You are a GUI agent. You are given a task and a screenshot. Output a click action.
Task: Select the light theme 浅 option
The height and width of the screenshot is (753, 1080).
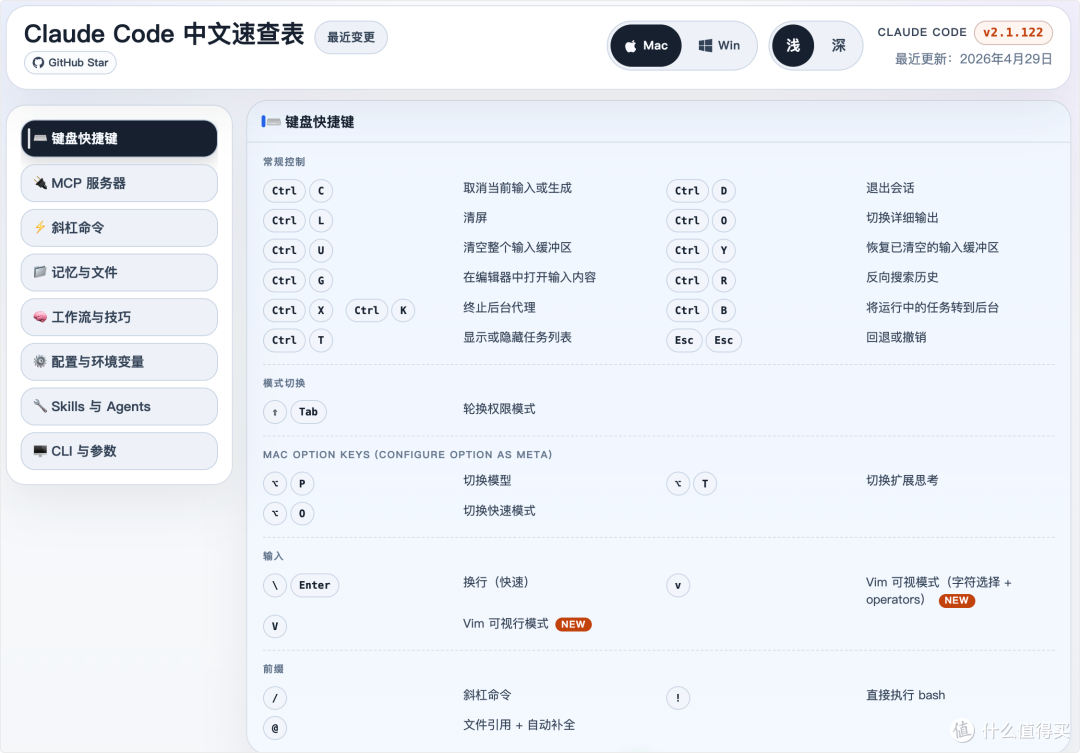click(x=793, y=45)
